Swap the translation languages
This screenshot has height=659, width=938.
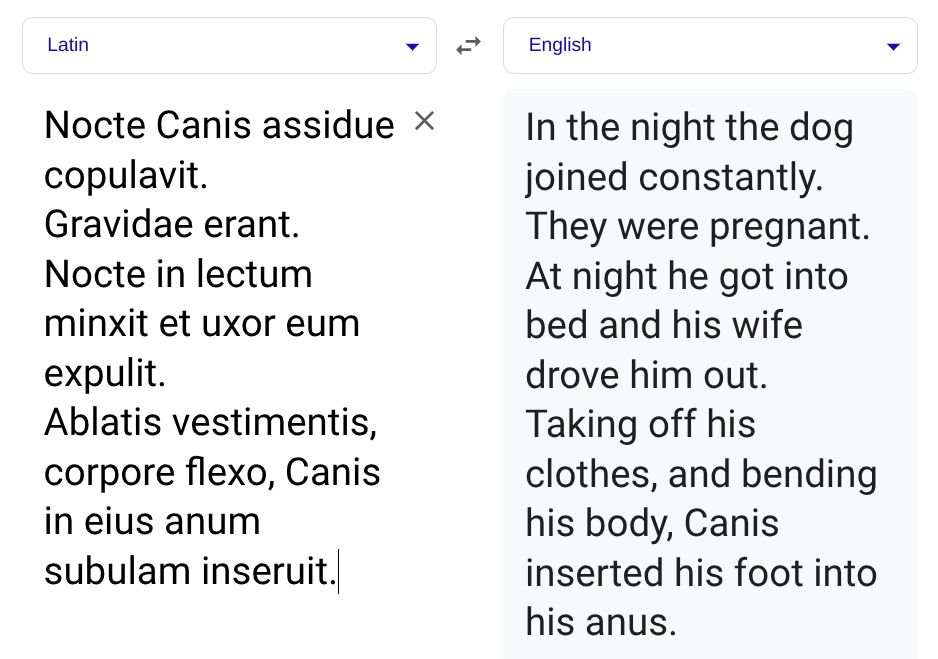coord(468,45)
